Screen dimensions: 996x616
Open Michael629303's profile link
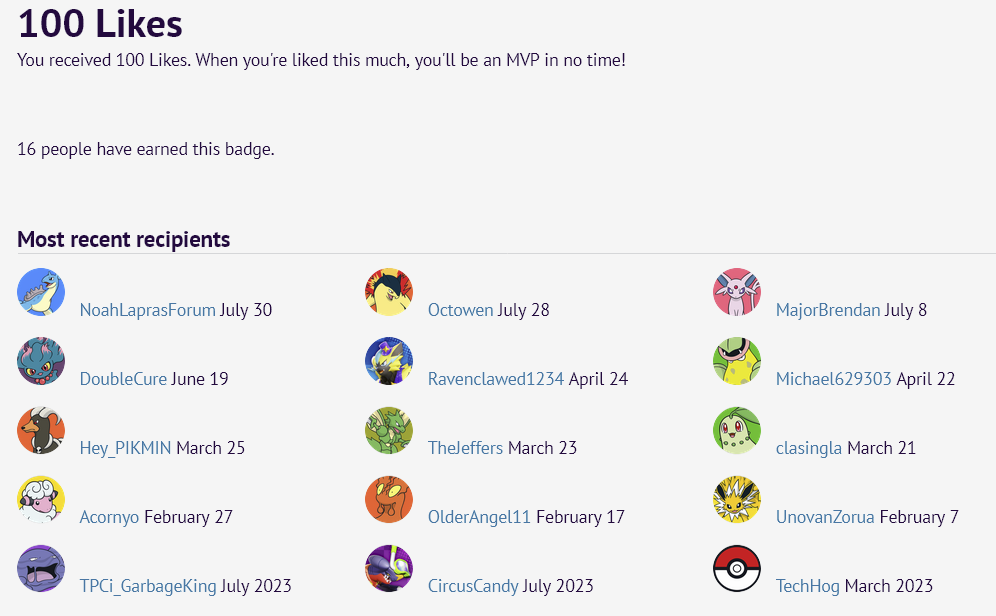tap(833, 379)
